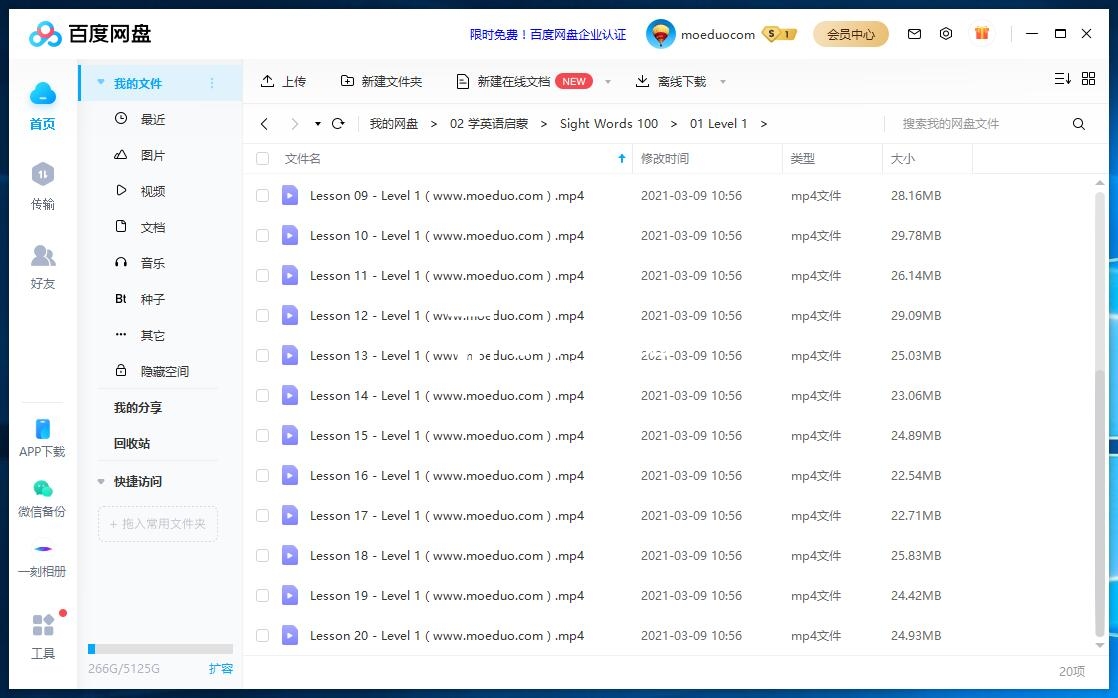
Task: Click the storage usage progress bar
Action: [x=160, y=647]
